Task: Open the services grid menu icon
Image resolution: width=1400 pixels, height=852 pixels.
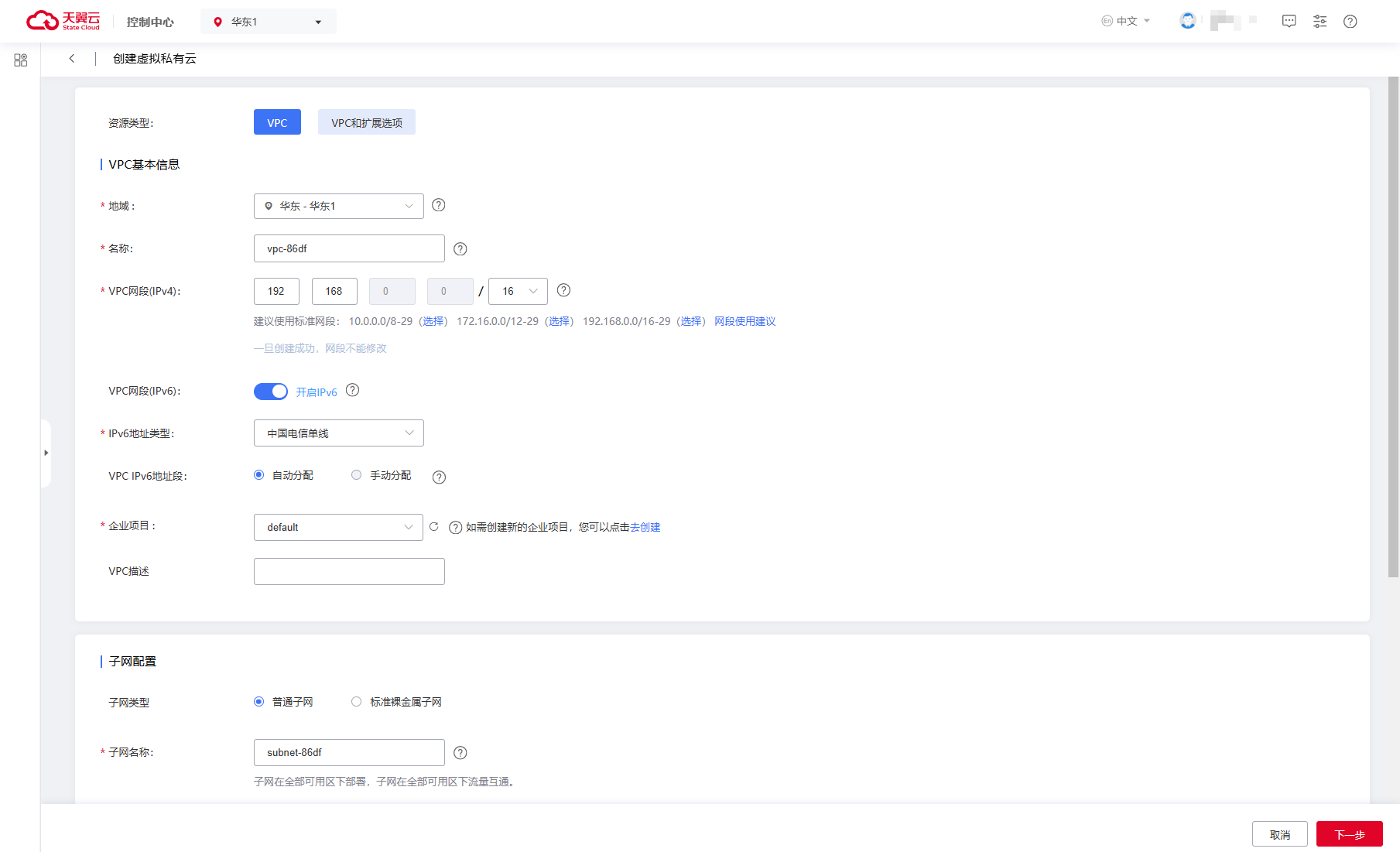Action: click(21, 60)
